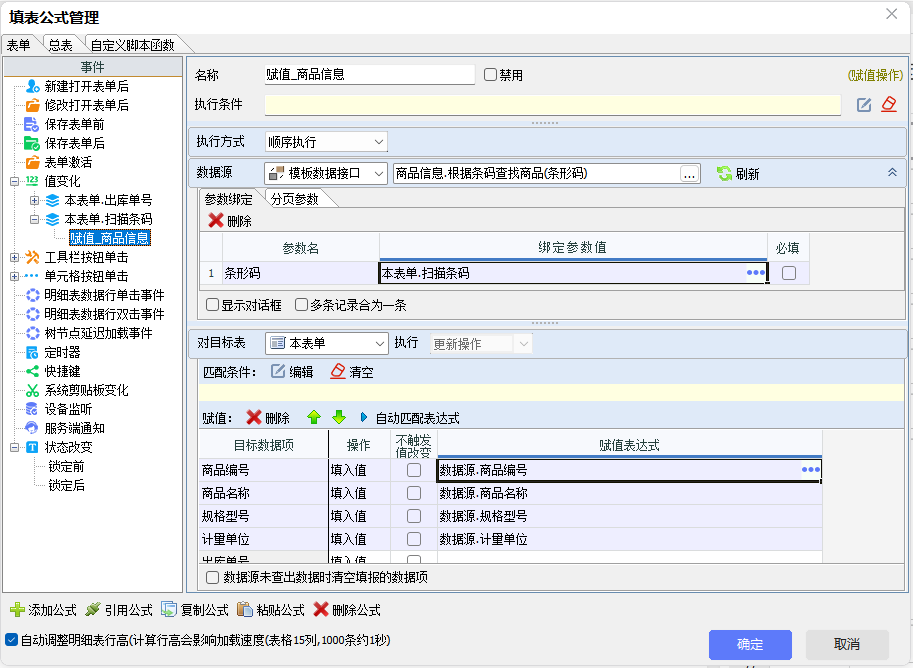
Task: Click 清空 eraser in match condition
Action: [x=338, y=371]
